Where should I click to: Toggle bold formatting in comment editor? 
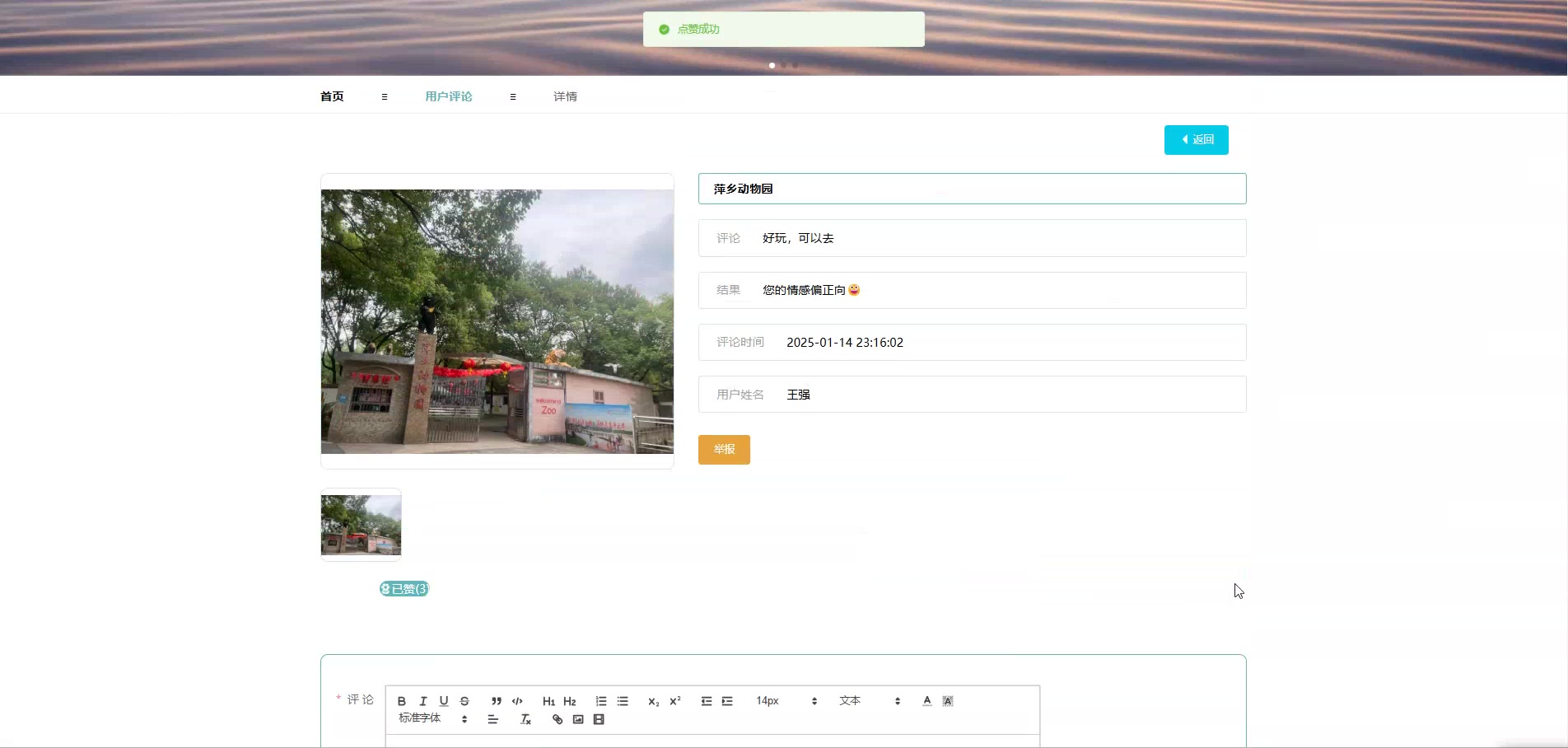[402, 701]
